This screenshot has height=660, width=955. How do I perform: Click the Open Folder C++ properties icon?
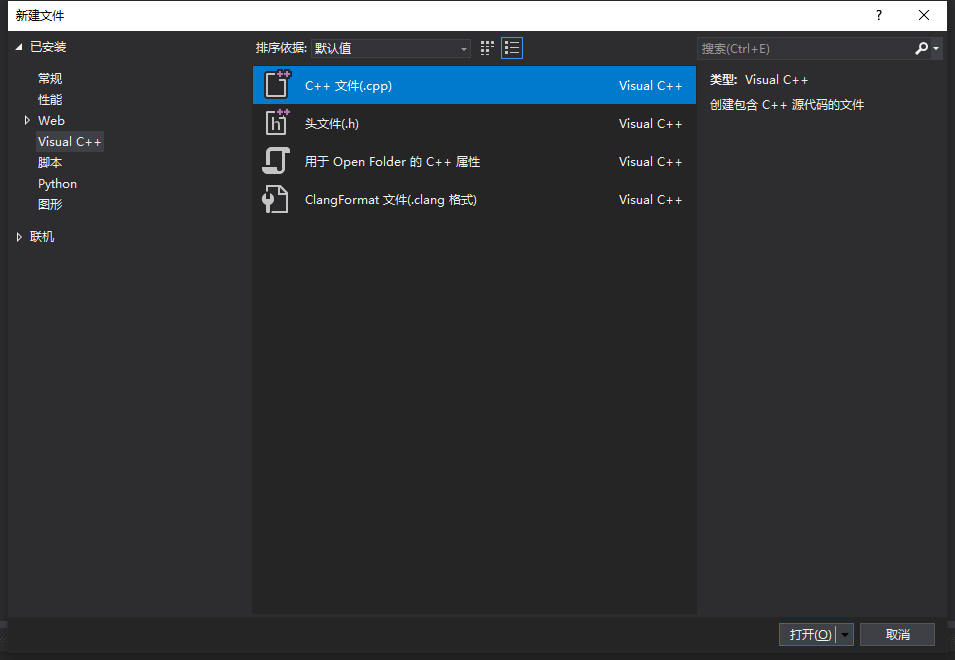[x=276, y=161]
